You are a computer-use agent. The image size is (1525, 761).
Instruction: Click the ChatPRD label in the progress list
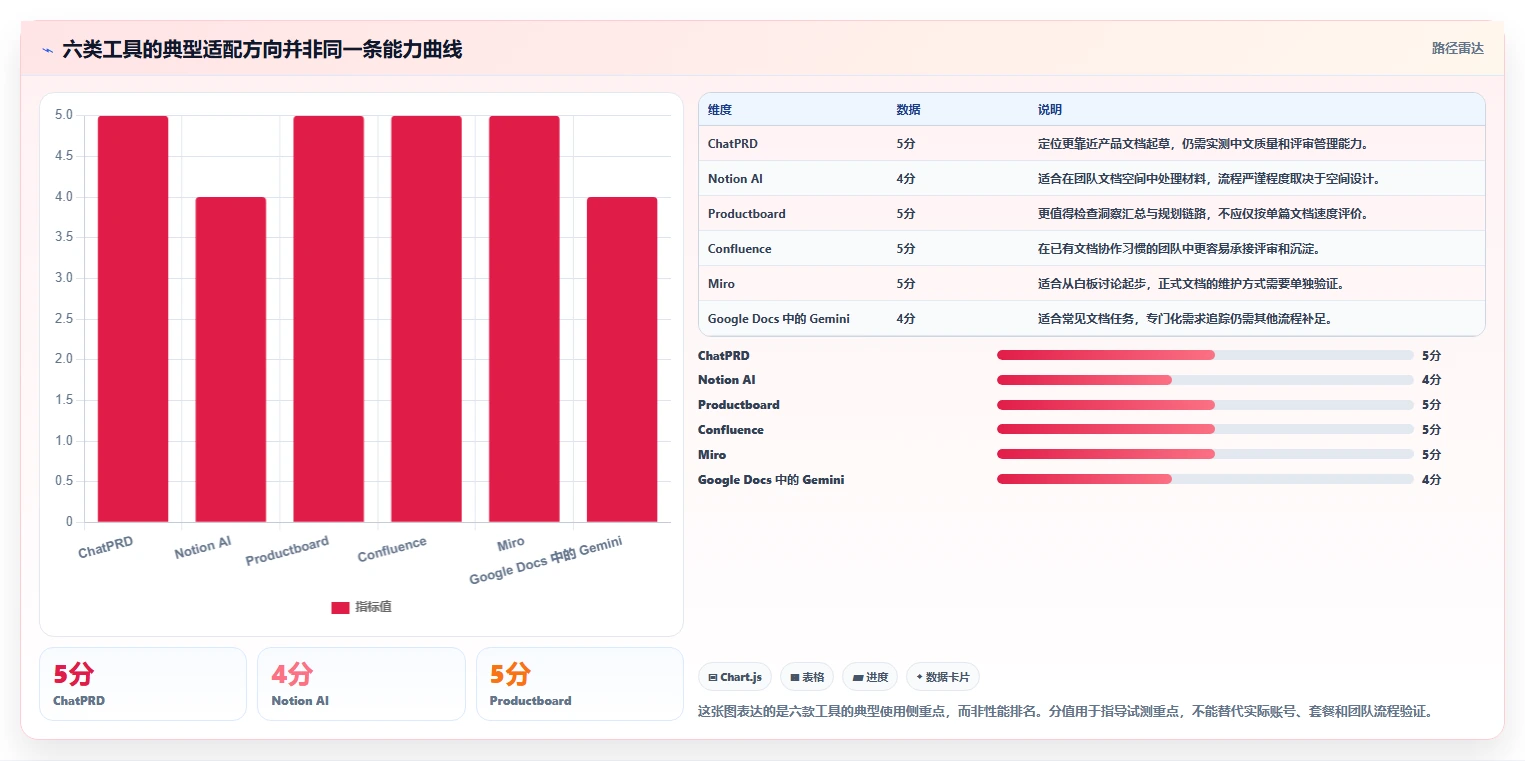point(723,356)
